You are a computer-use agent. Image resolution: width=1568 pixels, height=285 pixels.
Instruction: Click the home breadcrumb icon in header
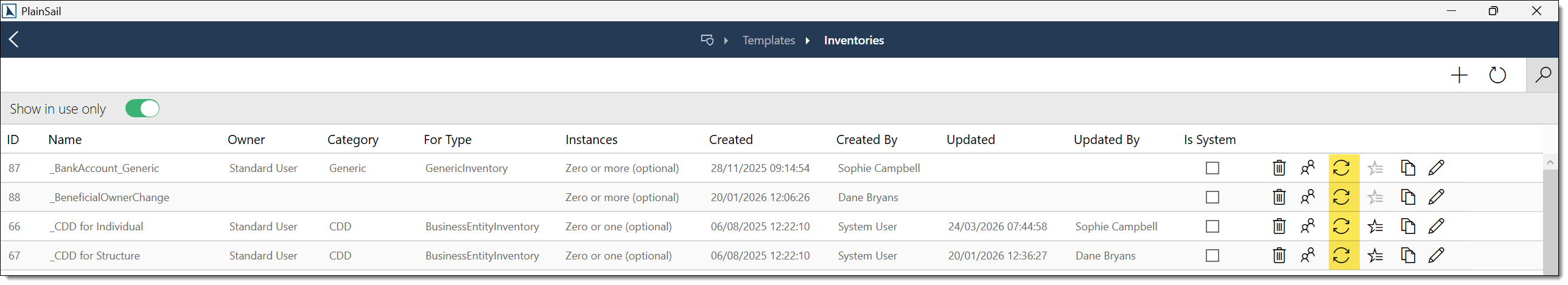[707, 40]
